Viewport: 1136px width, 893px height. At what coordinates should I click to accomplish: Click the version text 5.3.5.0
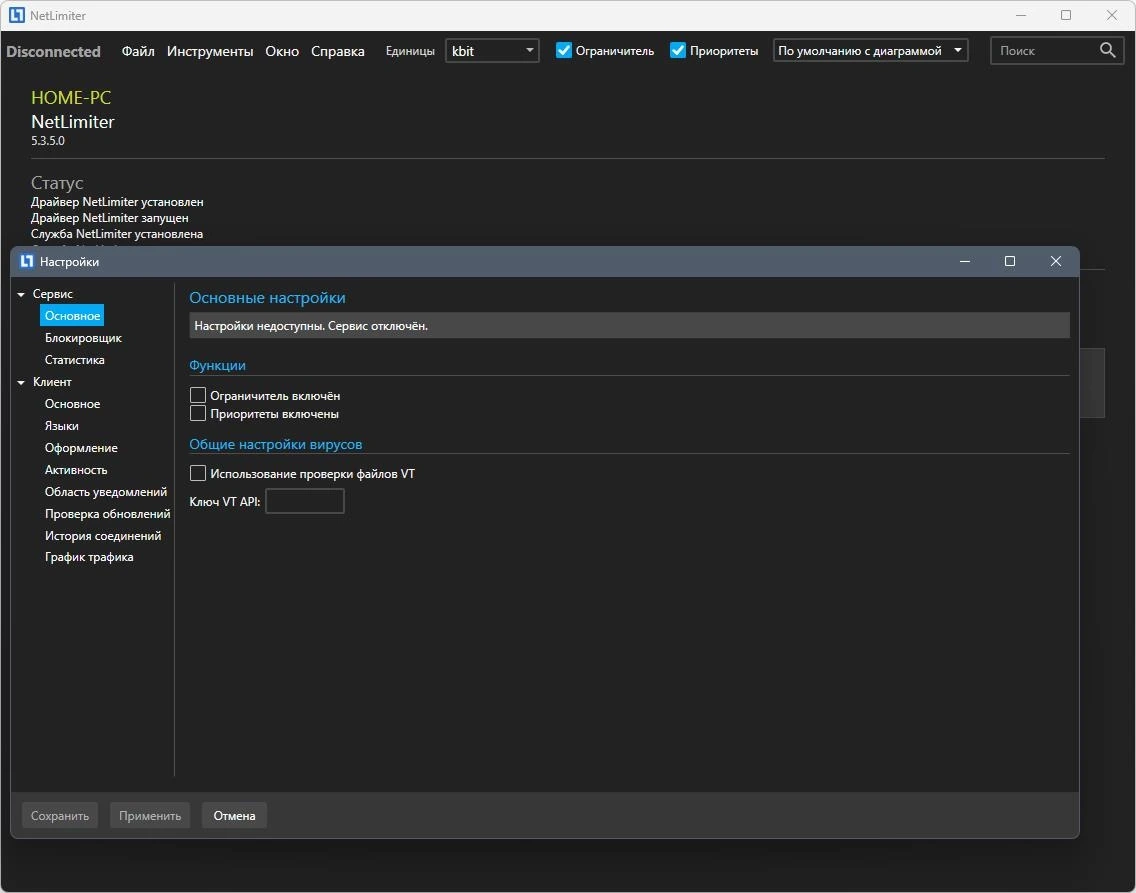point(48,141)
